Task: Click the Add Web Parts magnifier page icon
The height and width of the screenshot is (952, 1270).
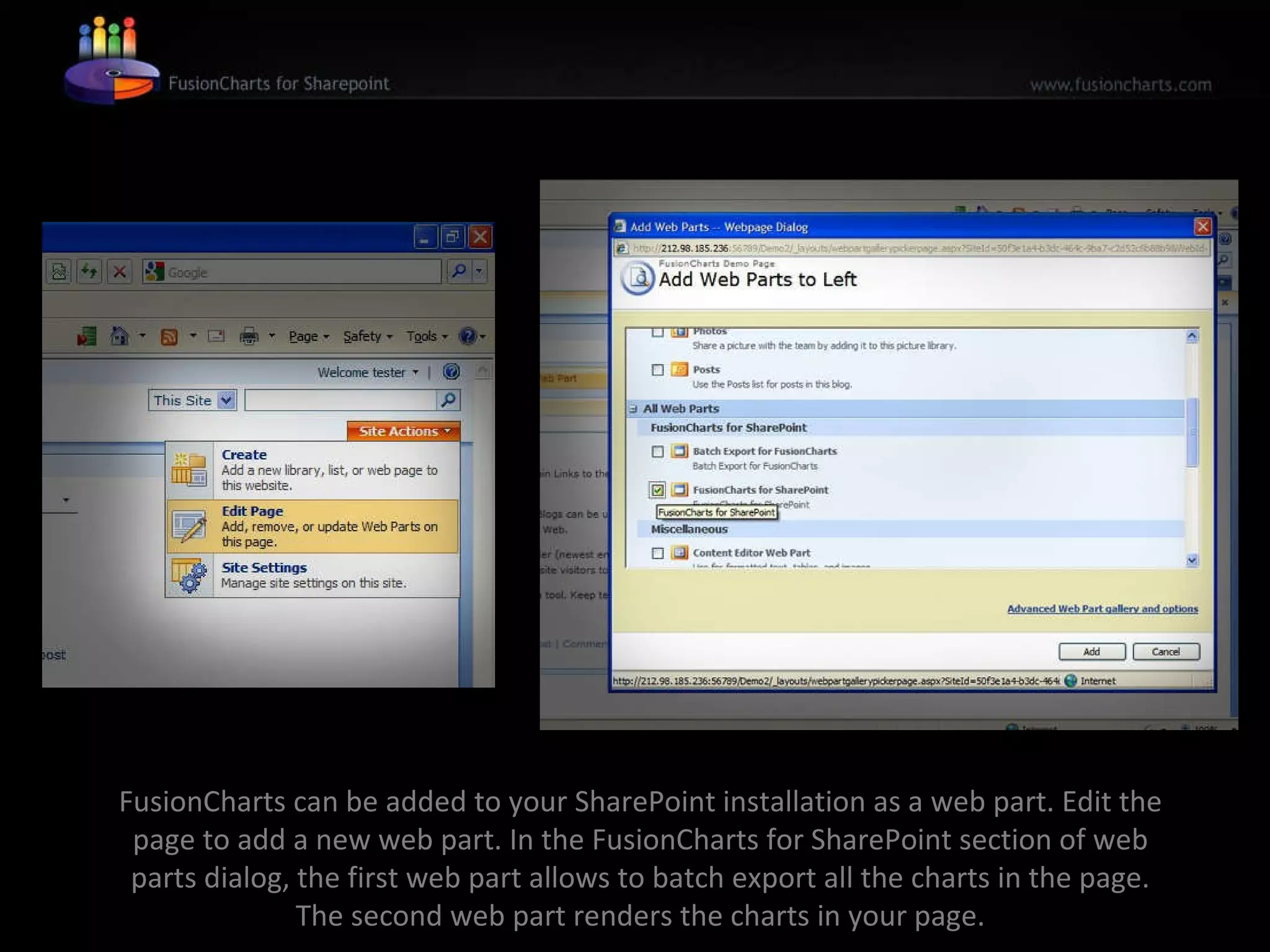Action: pos(637,280)
